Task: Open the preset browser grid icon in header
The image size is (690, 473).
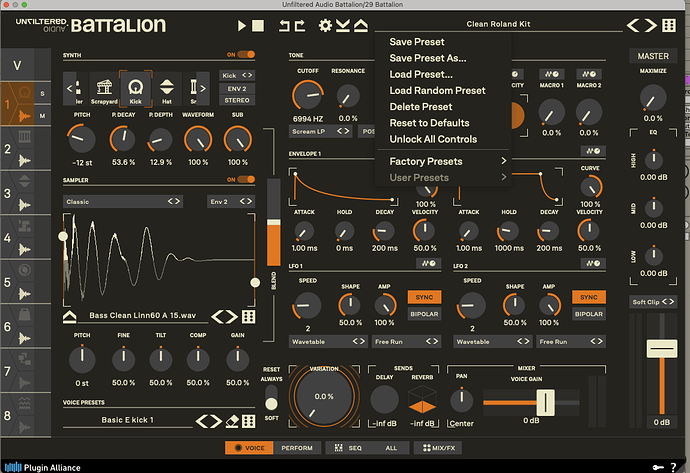Action: [669, 25]
